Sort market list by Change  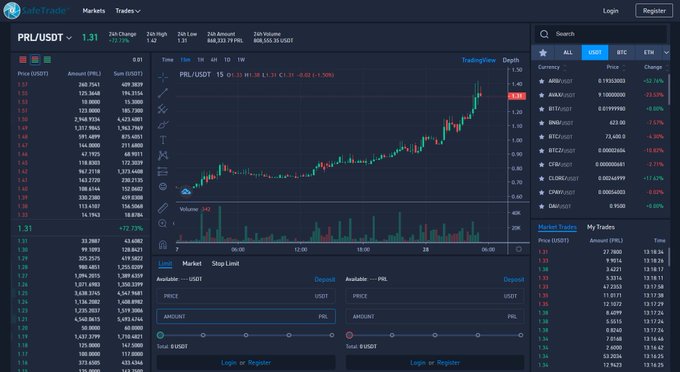click(655, 67)
